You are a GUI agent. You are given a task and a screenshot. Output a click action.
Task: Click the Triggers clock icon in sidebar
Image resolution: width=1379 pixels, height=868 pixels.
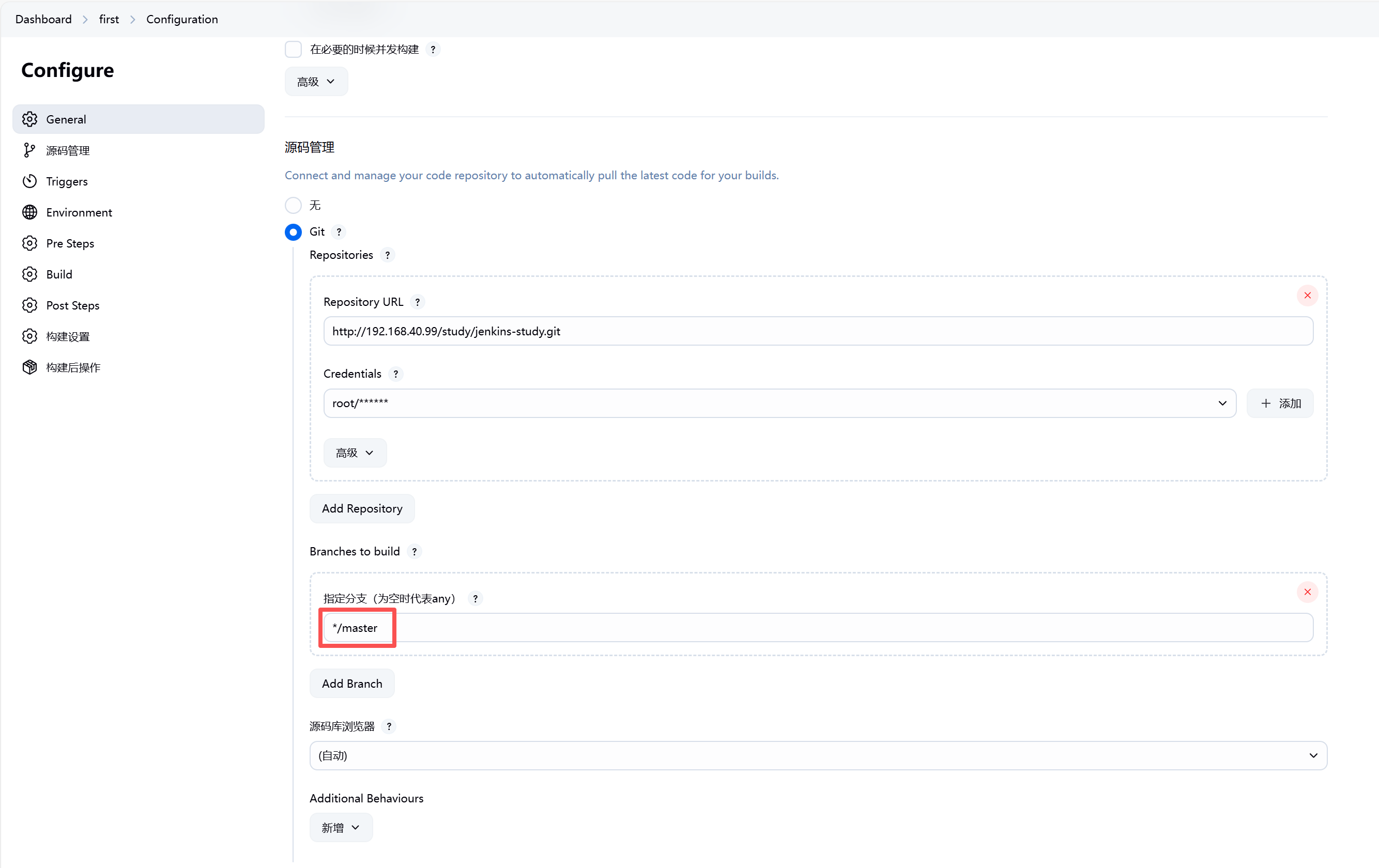30,181
